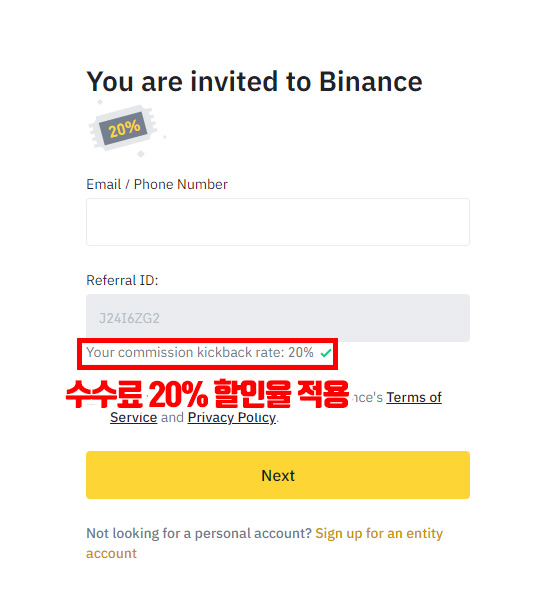Click the yellow Next button

(278, 475)
